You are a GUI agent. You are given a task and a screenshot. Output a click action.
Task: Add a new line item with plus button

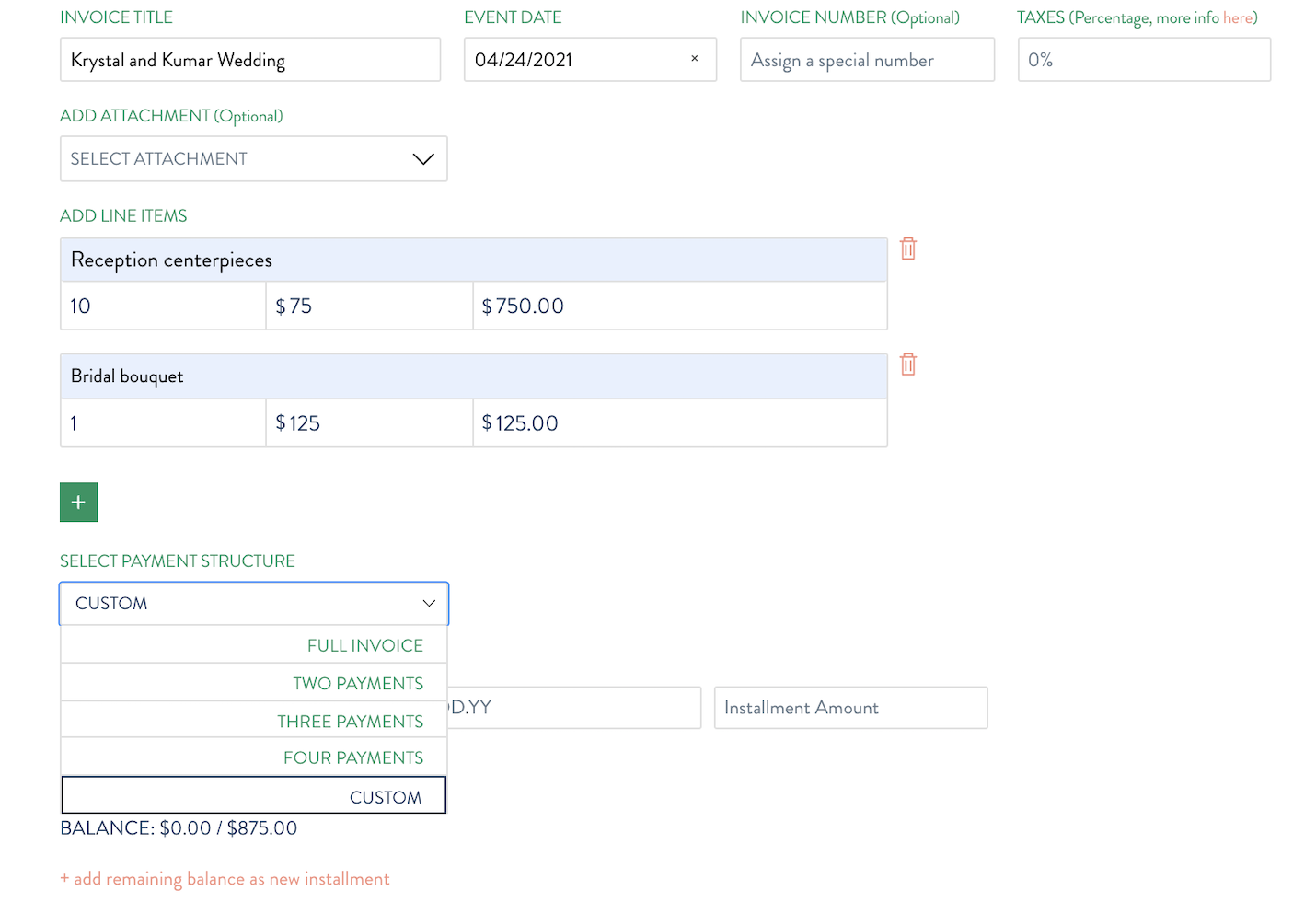tap(78, 503)
